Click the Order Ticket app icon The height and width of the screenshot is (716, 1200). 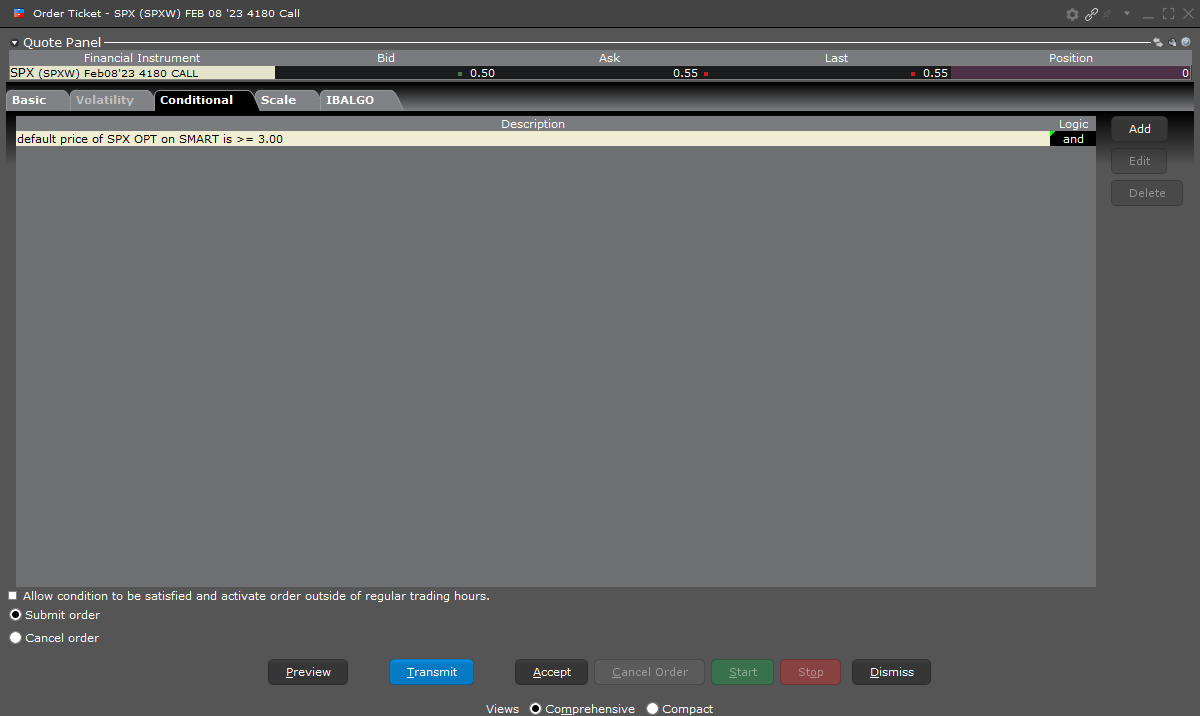click(19, 13)
